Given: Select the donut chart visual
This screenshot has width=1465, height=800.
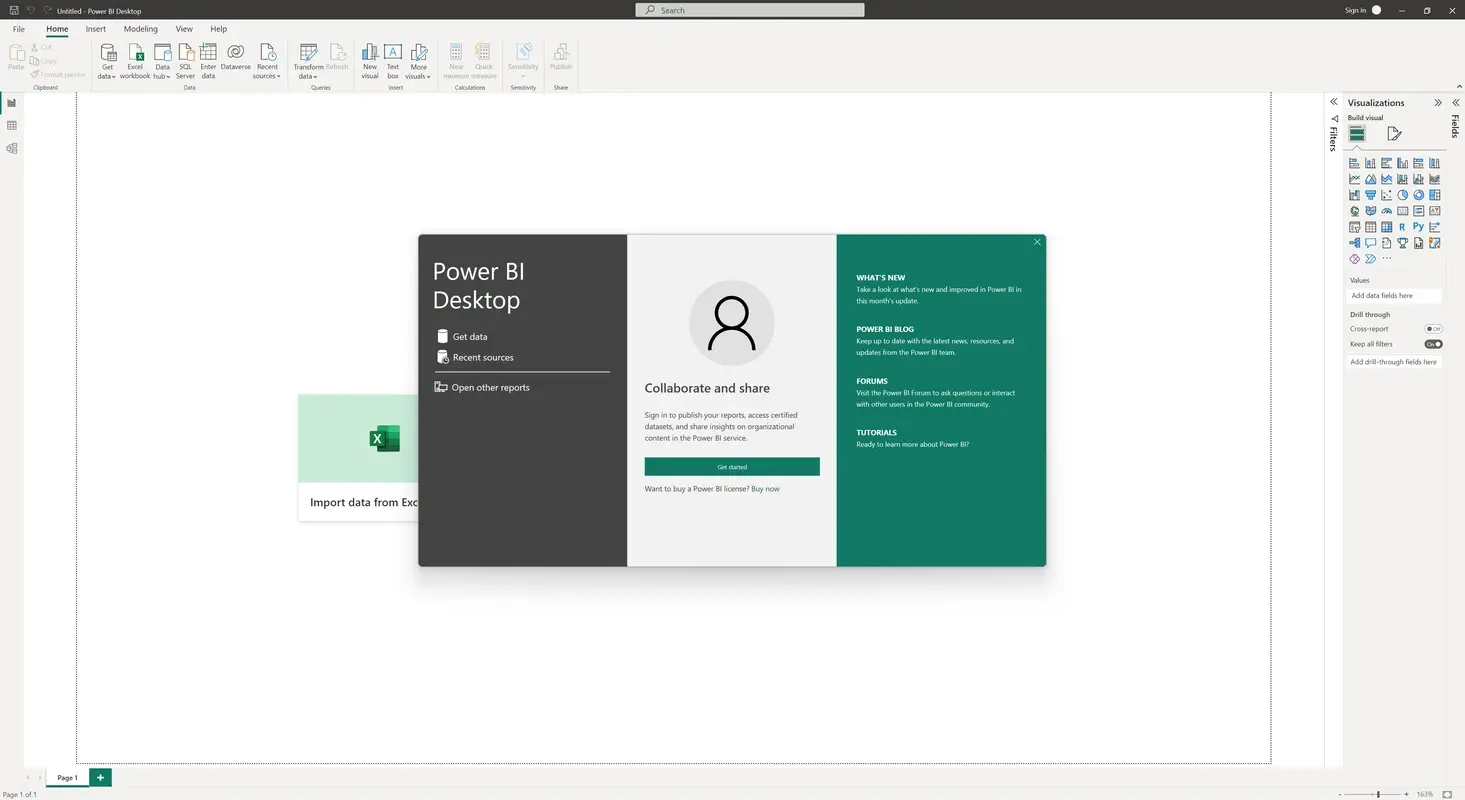Looking at the screenshot, I should click(1418, 195).
